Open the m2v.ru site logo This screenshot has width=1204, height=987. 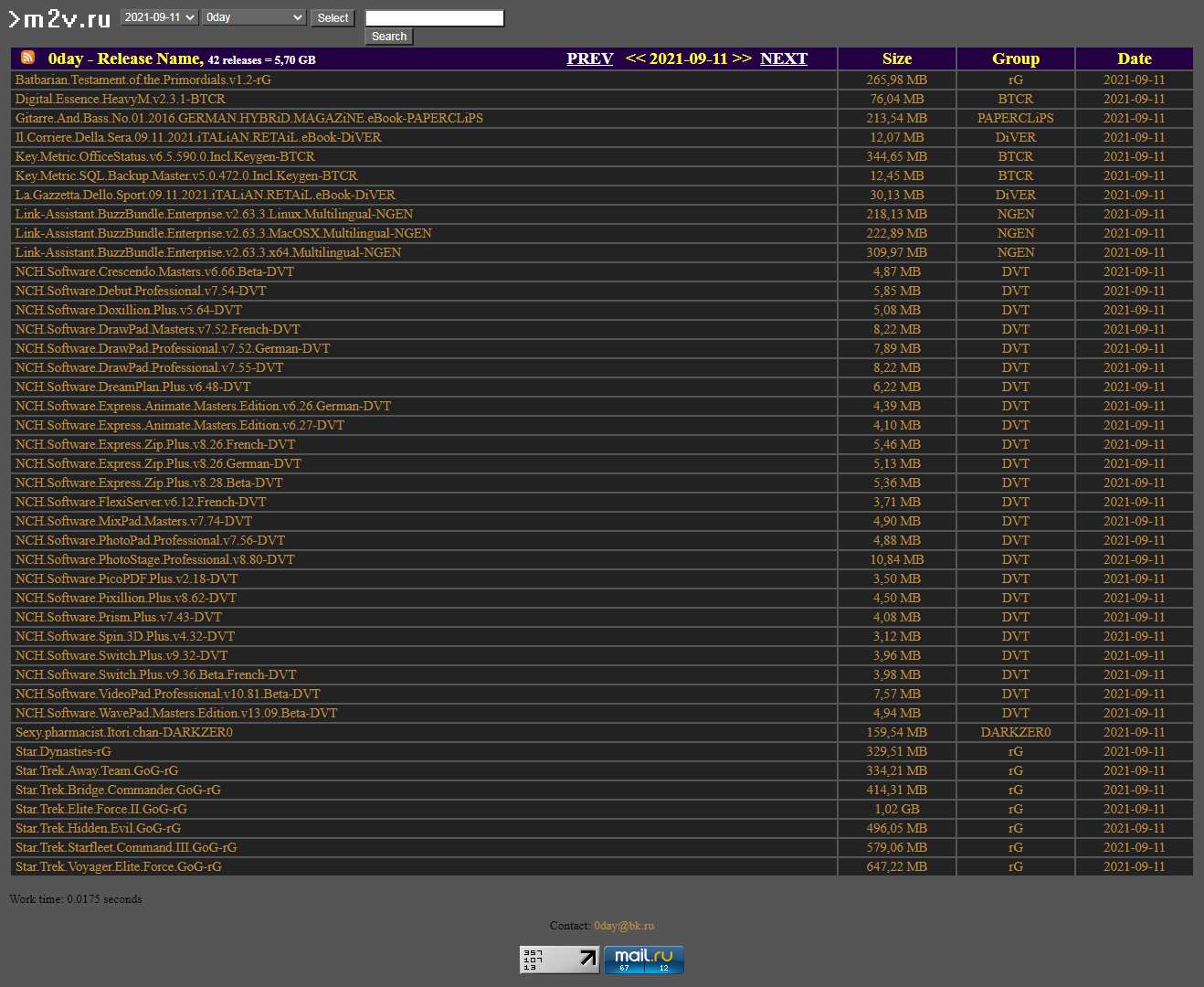click(x=59, y=19)
